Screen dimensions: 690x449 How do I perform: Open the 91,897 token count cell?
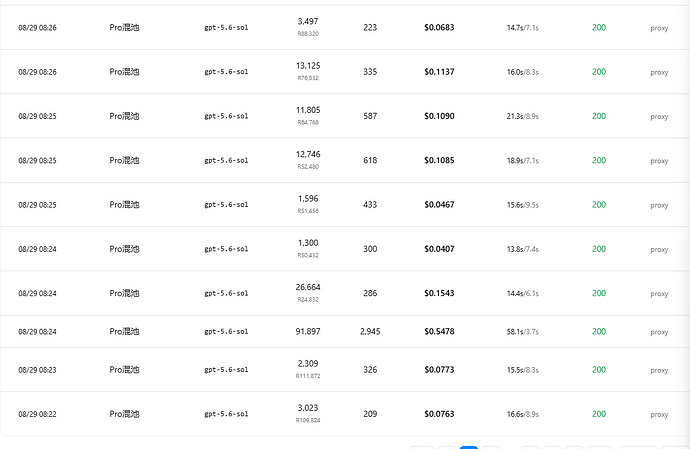(x=308, y=331)
